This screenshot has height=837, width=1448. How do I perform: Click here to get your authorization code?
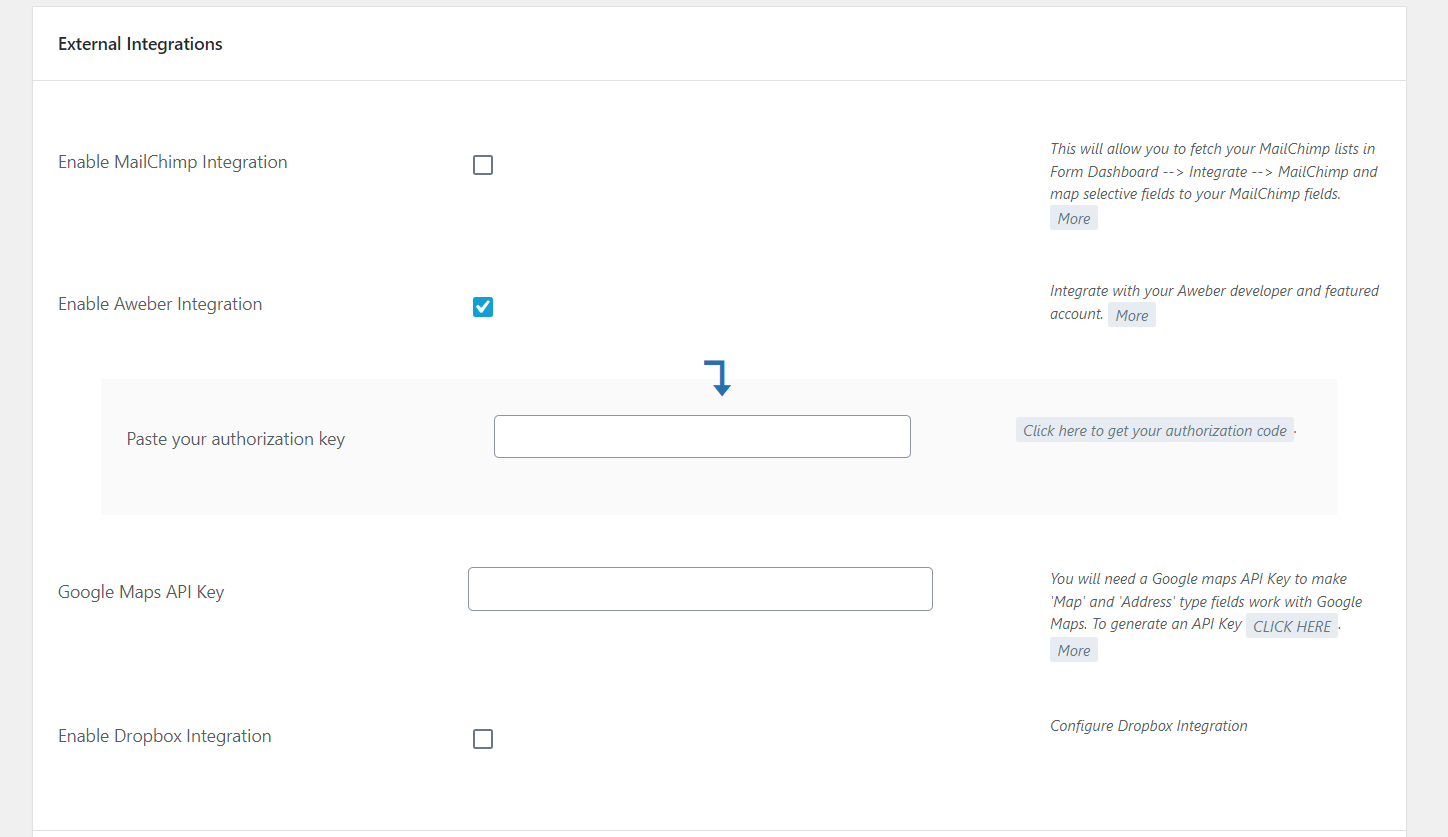[x=1154, y=431]
